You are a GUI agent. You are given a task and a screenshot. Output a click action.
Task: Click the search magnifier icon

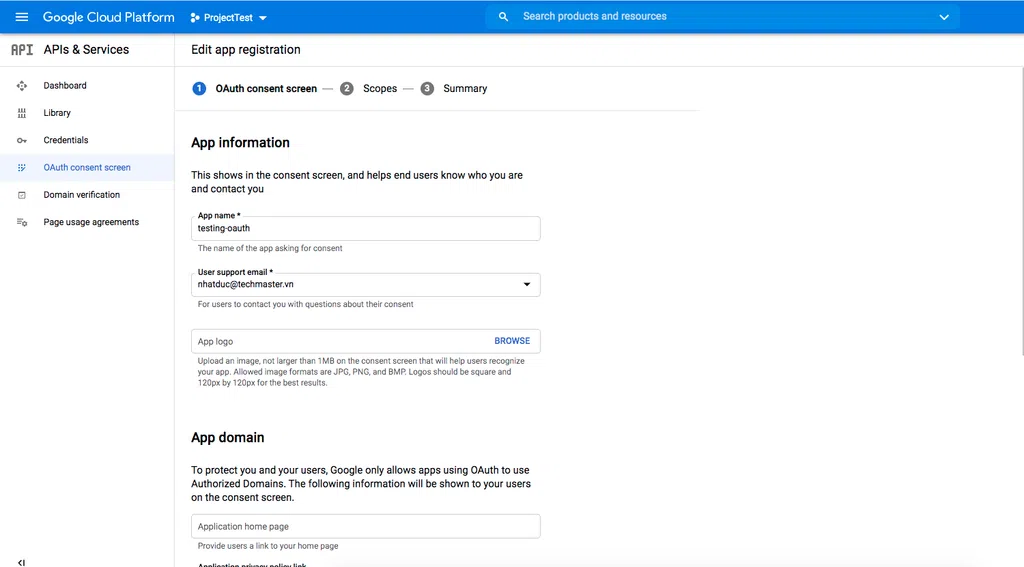point(503,17)
